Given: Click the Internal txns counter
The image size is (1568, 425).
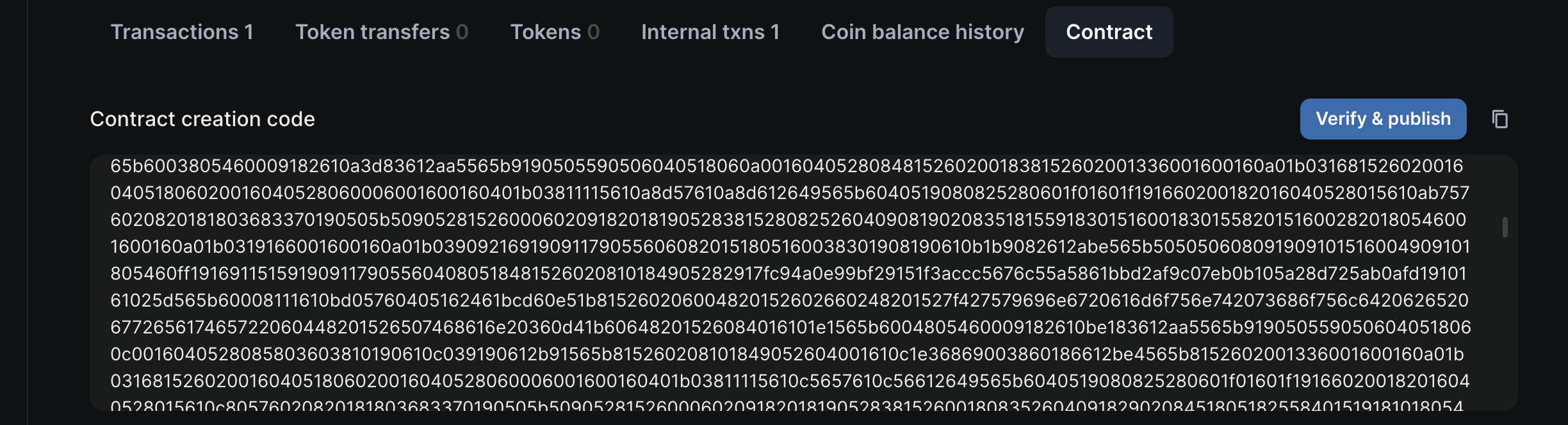Looking at the screenshot, I should (774, 31).
